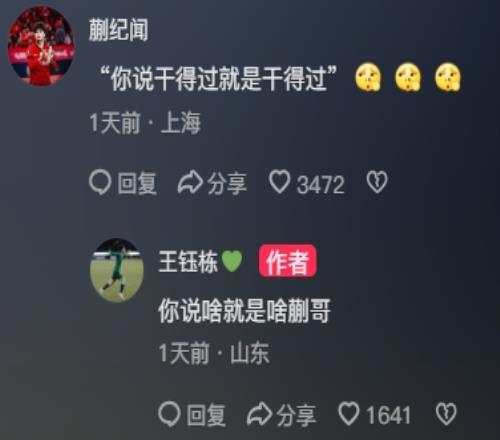Click 分享 label under 王钰栋's reply
Image resolution: width=500 pixels, height=440 pixels.
[296, 415]
